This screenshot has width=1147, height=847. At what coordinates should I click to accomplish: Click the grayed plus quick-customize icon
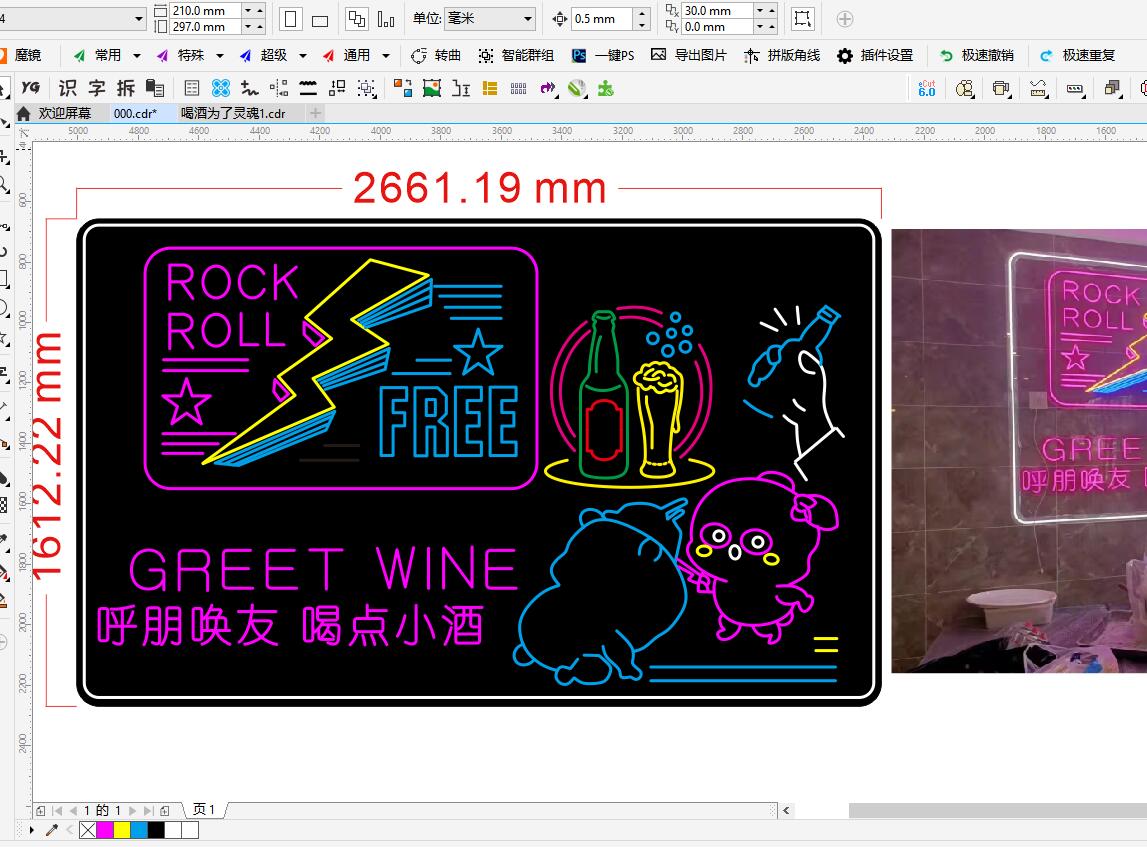(x=845, y=19)
